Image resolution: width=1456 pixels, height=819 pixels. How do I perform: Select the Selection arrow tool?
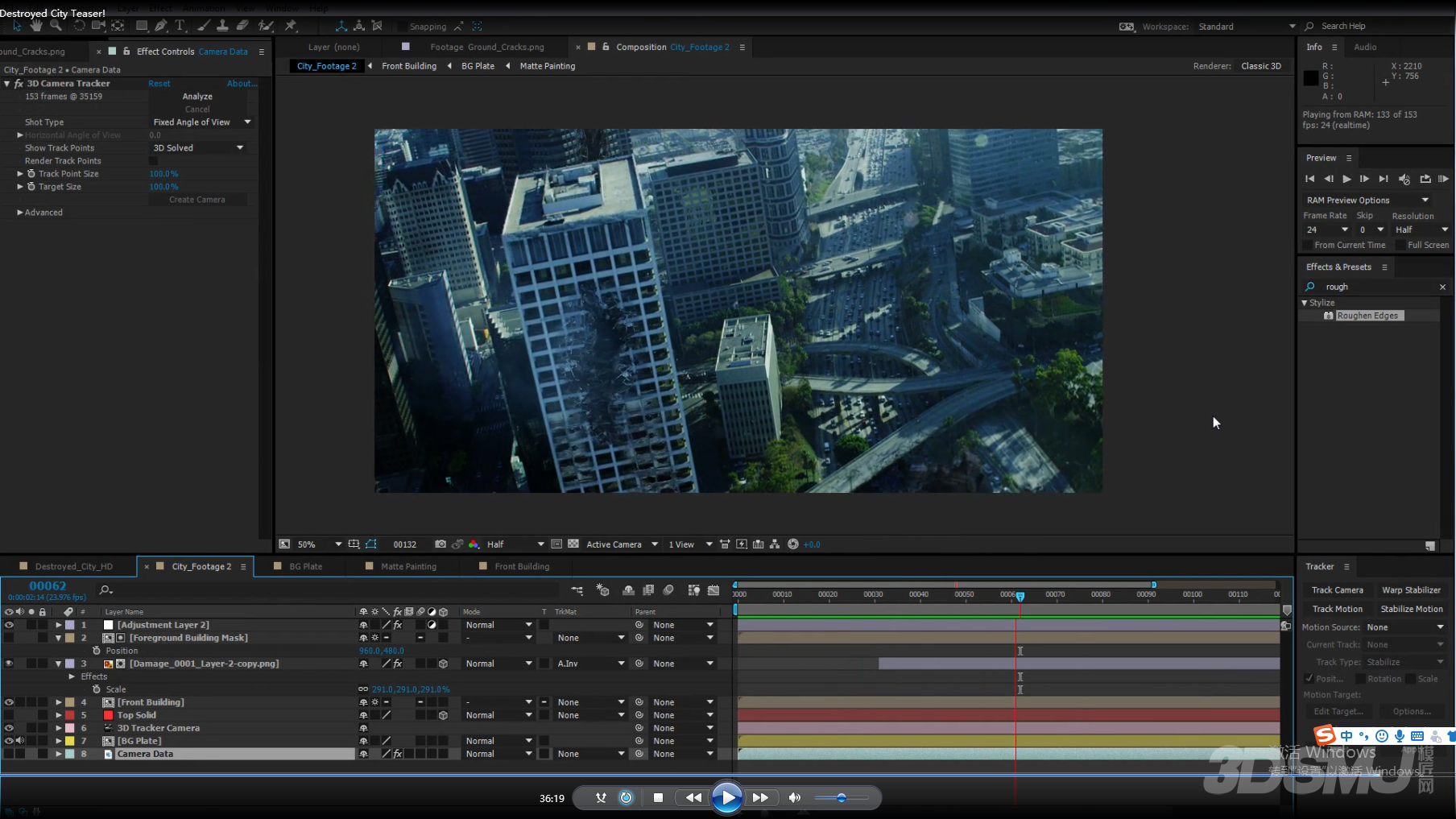click(x=17, y=26)
